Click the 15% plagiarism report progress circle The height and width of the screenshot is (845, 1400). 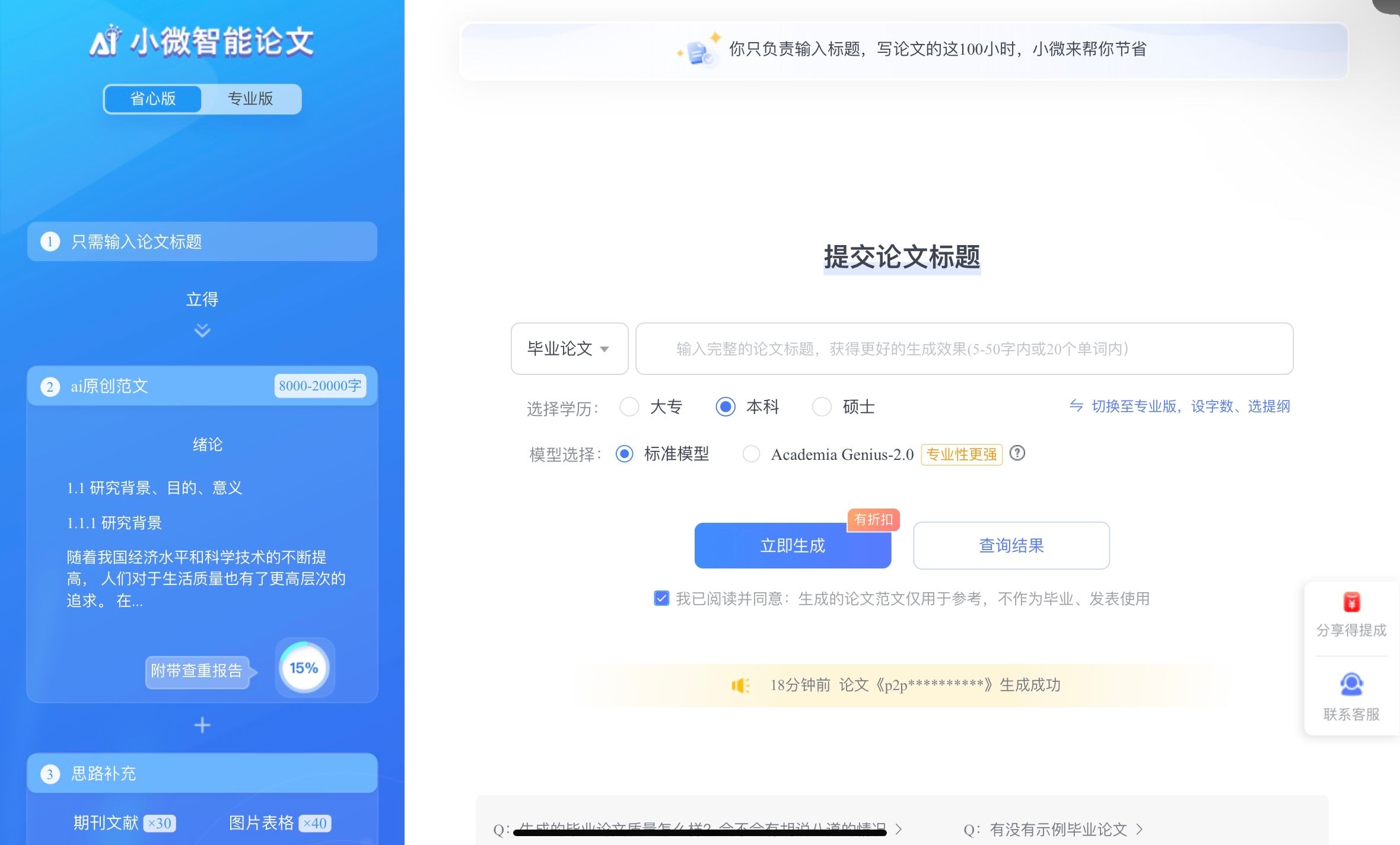click(x=304, y=668)
